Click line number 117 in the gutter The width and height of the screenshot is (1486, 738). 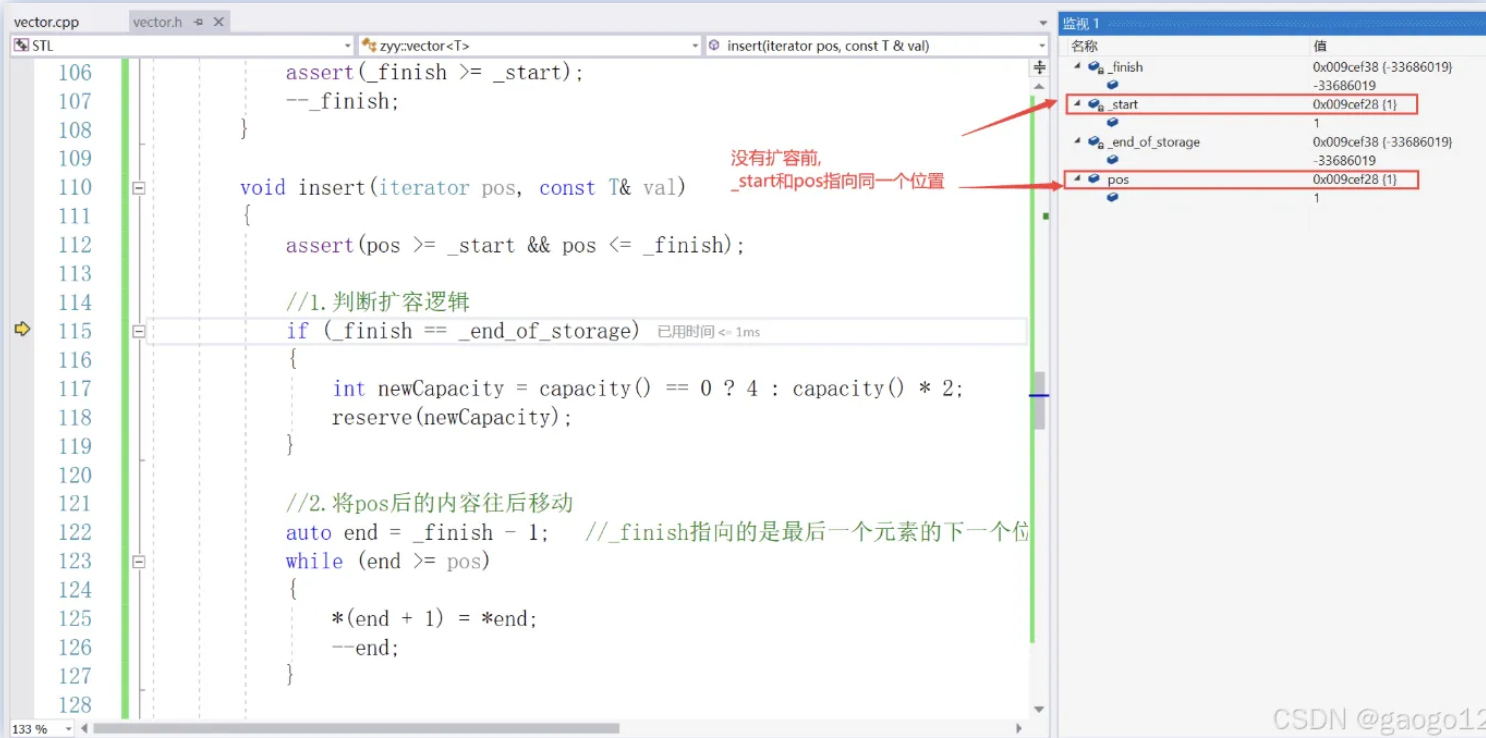(x=73, y=389)
